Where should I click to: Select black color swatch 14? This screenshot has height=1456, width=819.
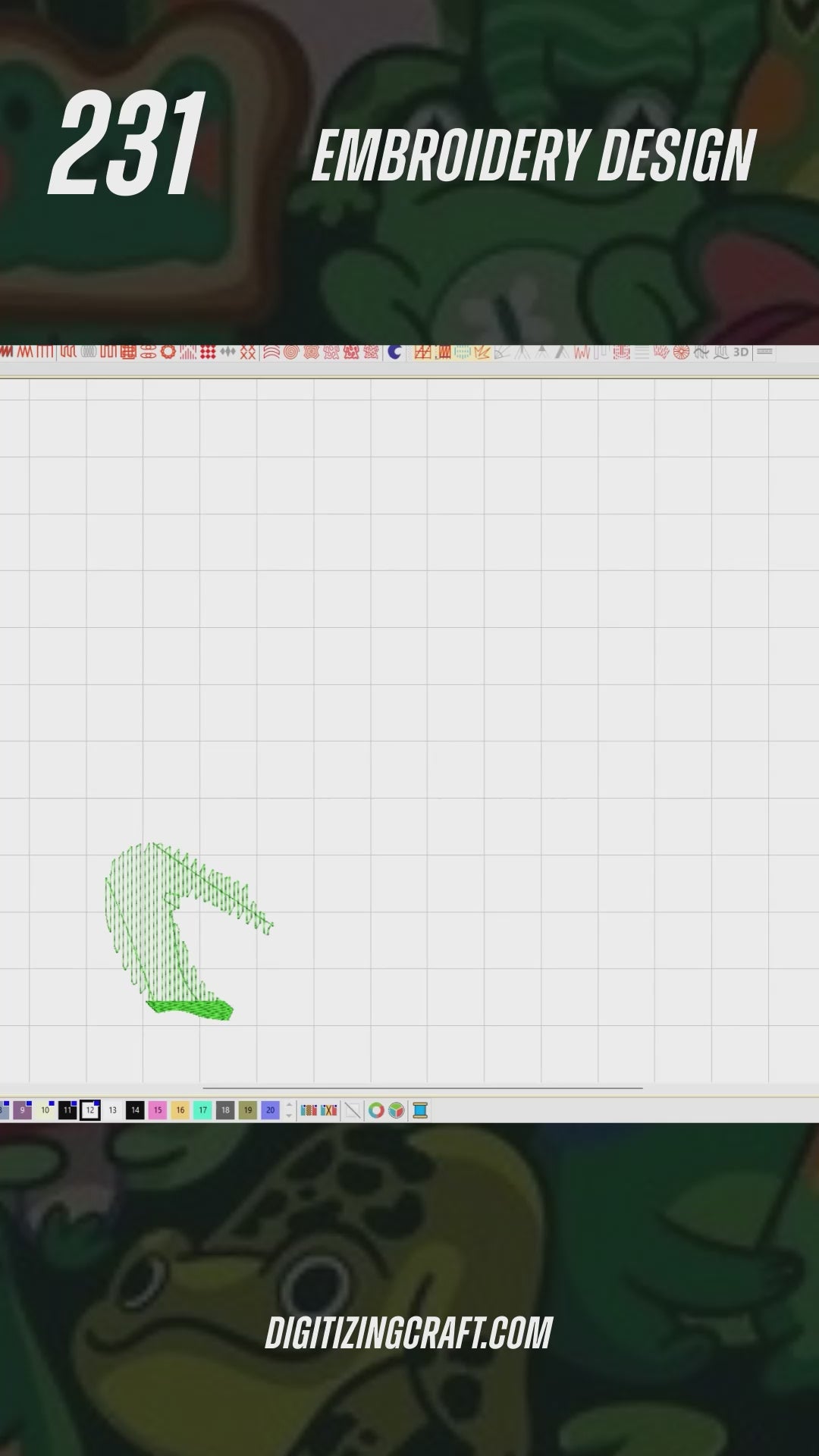click(135, 1110)
